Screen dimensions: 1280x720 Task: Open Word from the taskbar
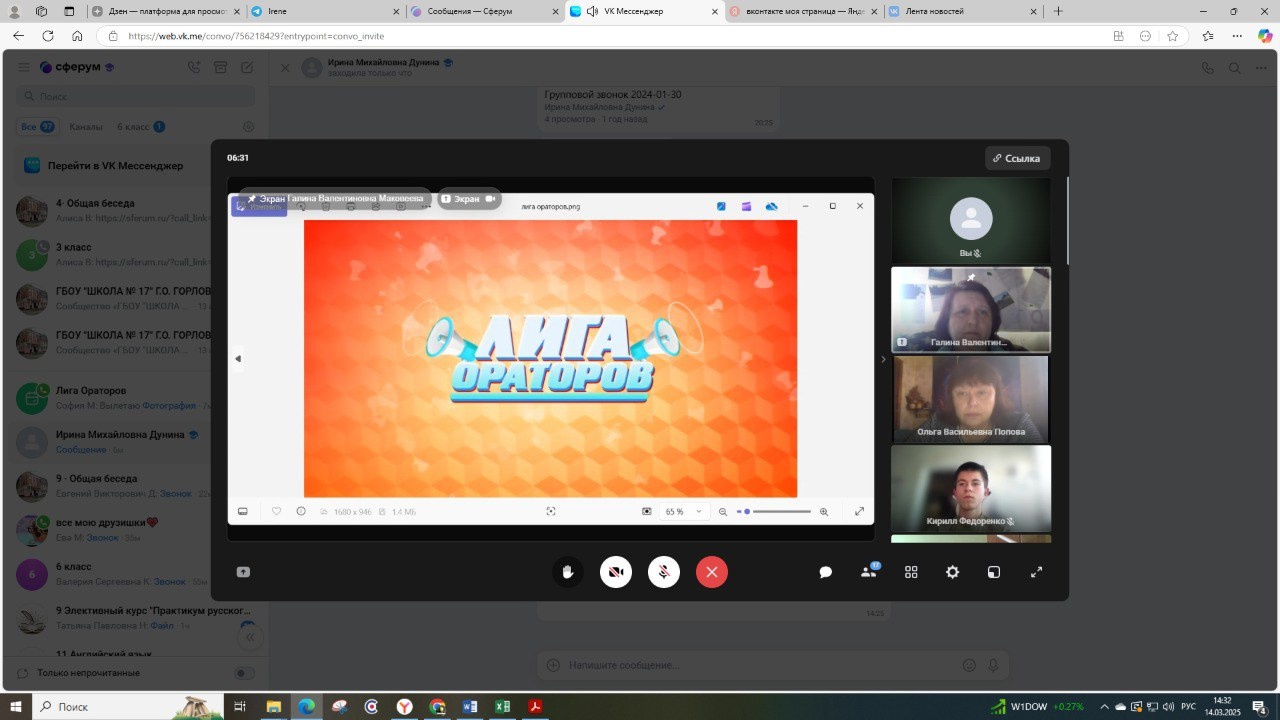tap(470, 706)
